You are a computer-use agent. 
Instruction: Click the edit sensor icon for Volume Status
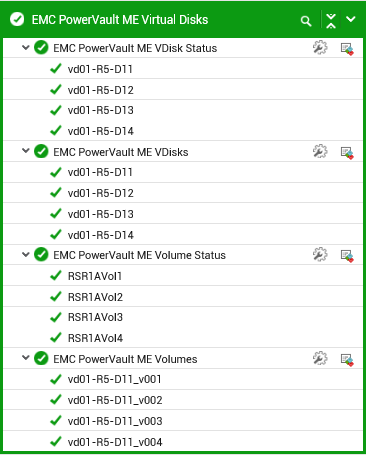pyautogui.click(x=347, y=256)
